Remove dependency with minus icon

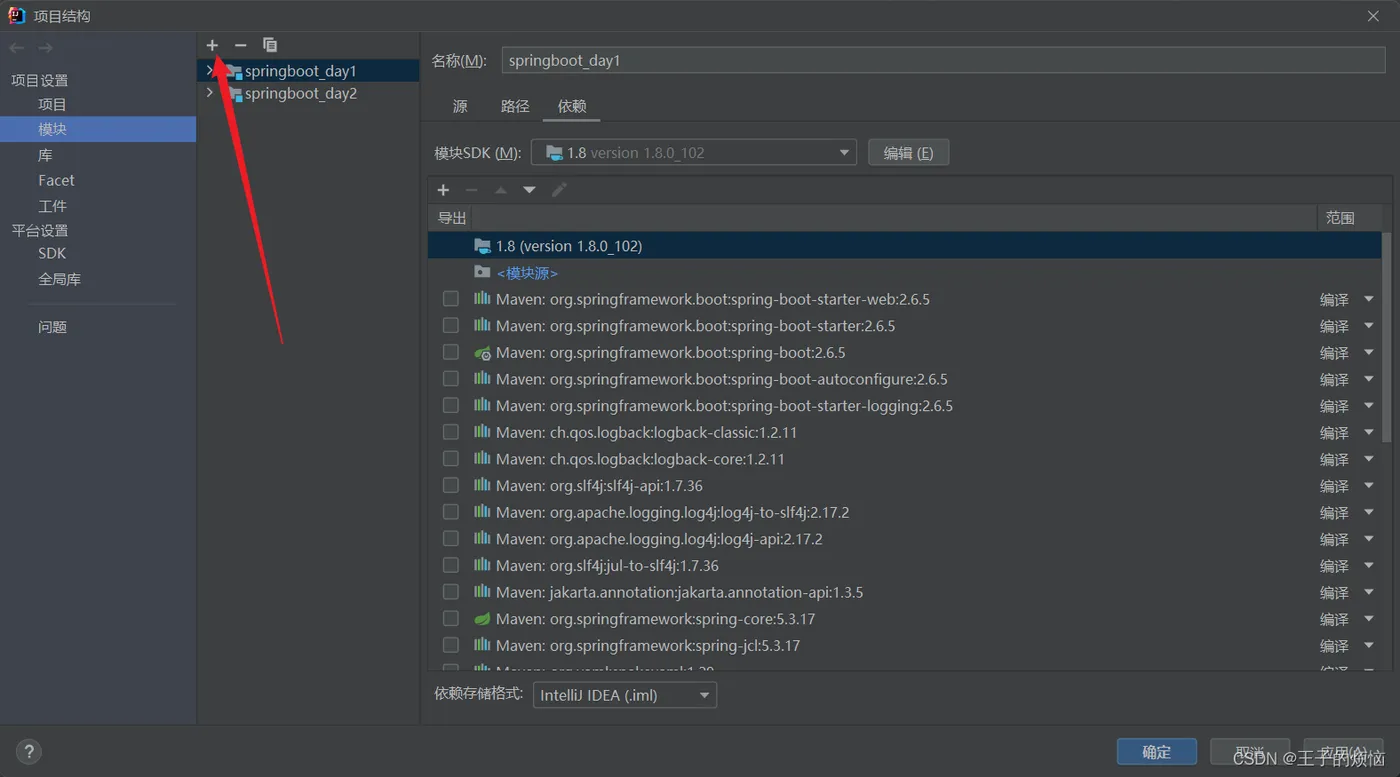pyautogui.click(x=471, y=190)
